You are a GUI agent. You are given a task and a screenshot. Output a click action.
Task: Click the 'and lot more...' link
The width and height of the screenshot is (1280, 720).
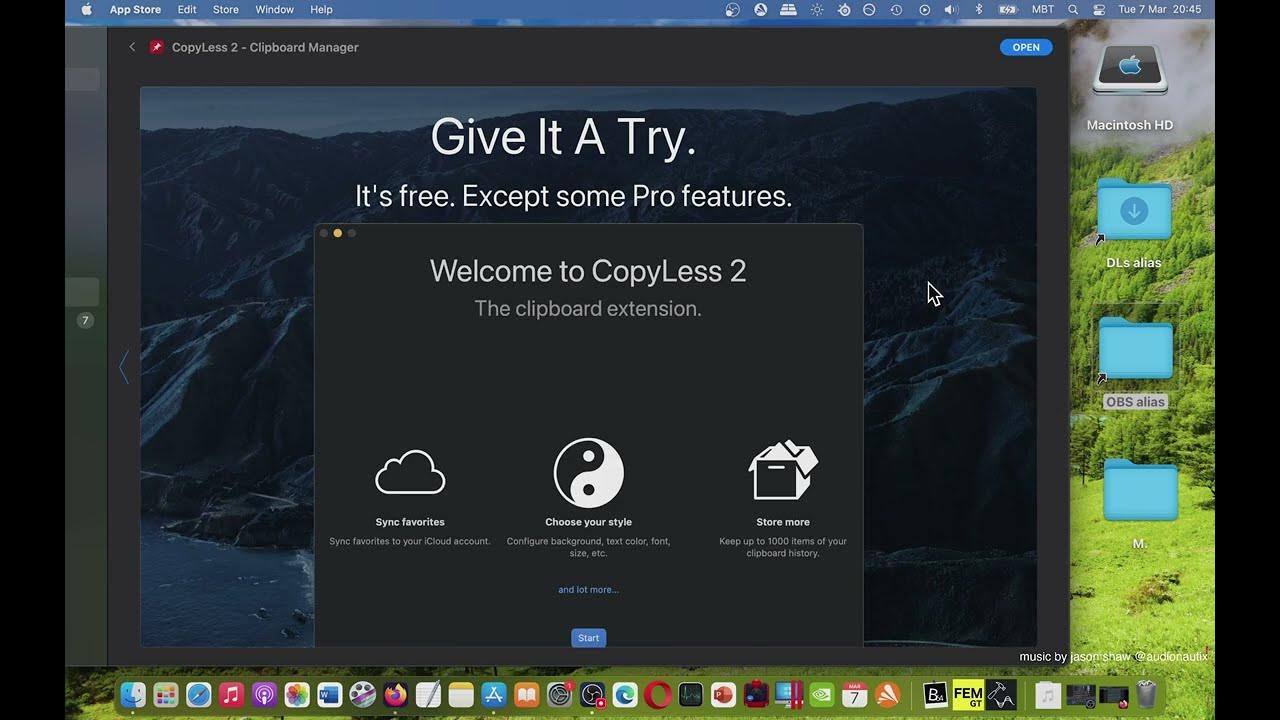(588, 590)
